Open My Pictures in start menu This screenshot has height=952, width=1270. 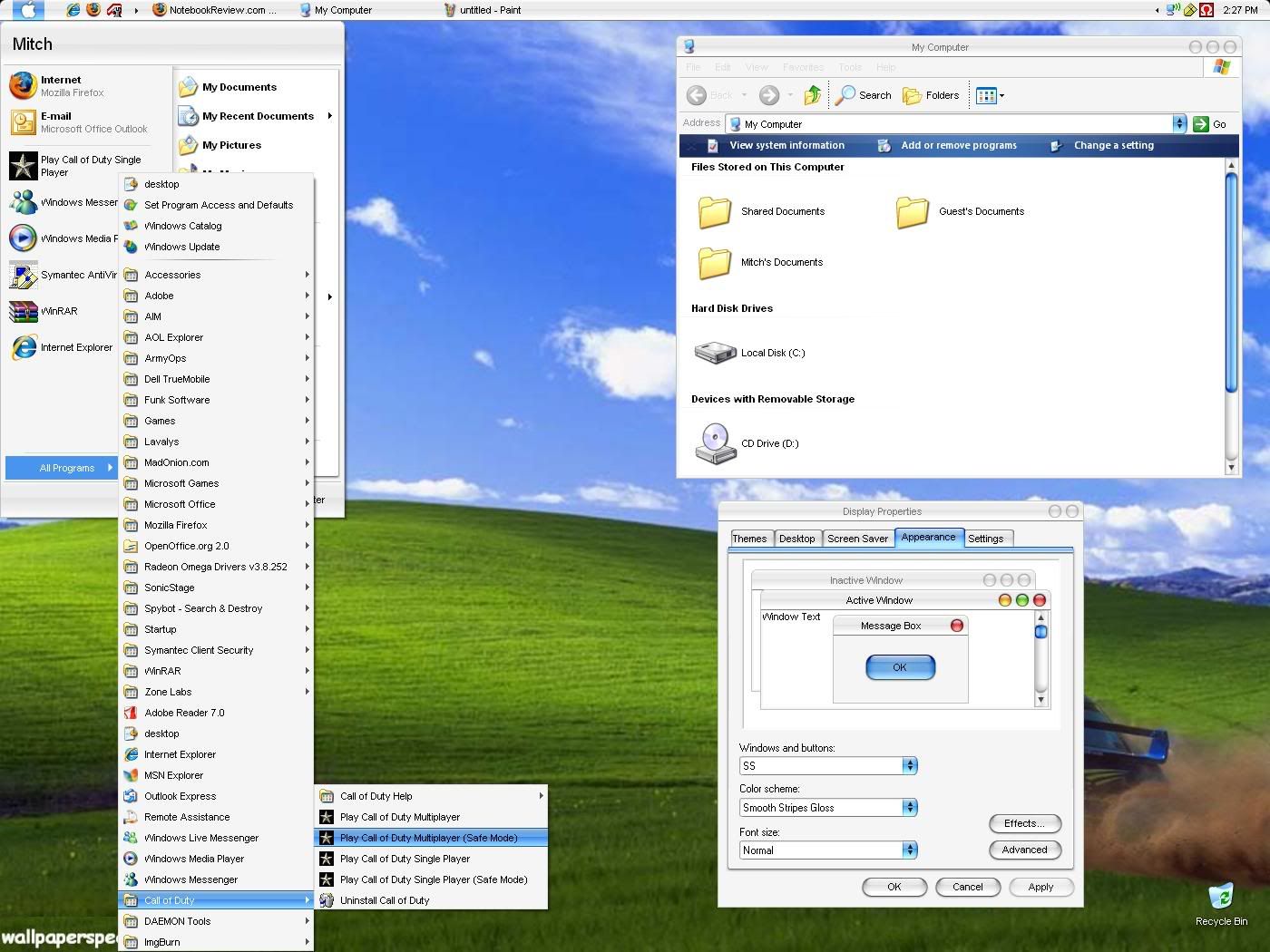coord(220,145)
